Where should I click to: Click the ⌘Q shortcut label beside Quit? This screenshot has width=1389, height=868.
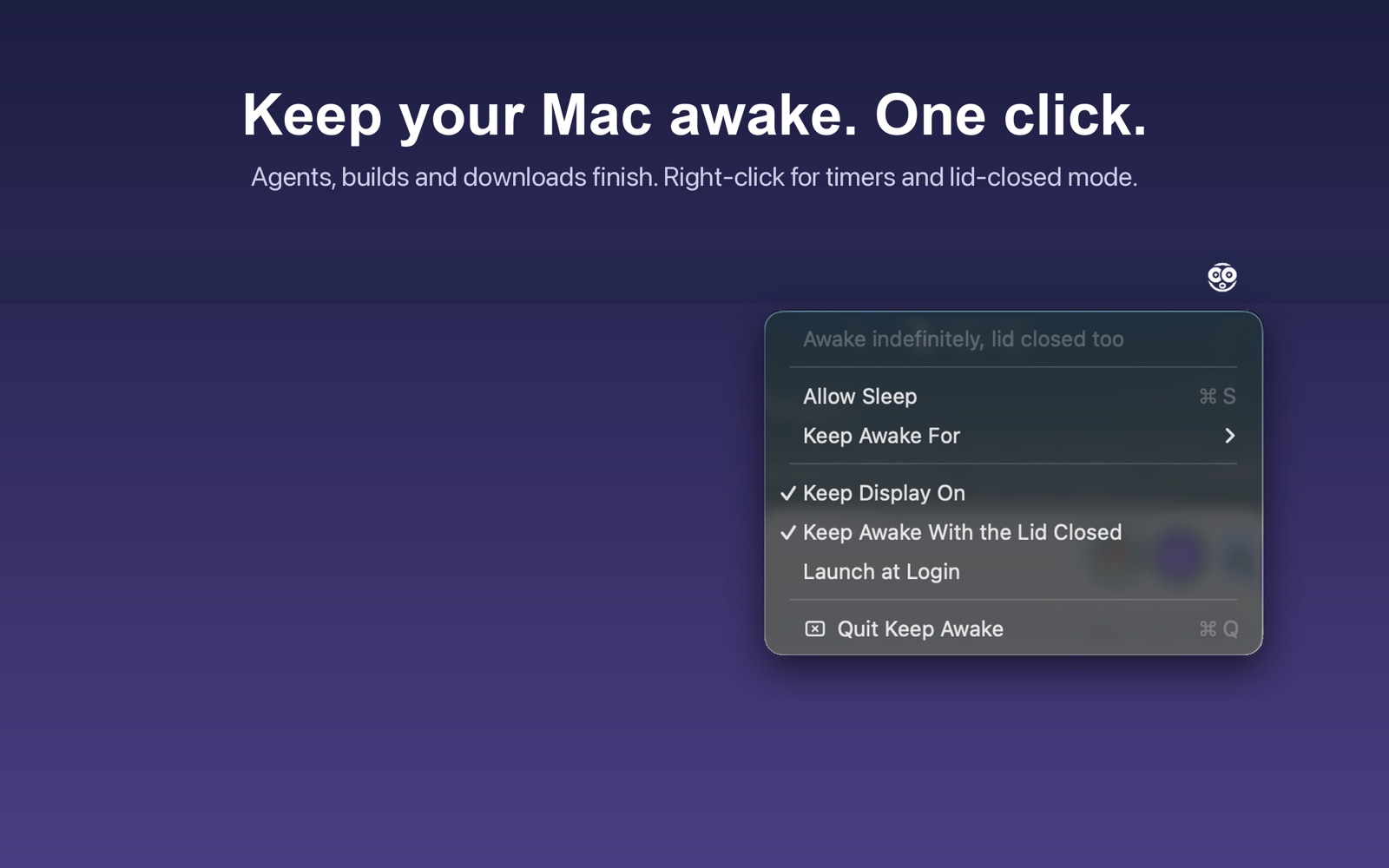[x=1218, y=629]
